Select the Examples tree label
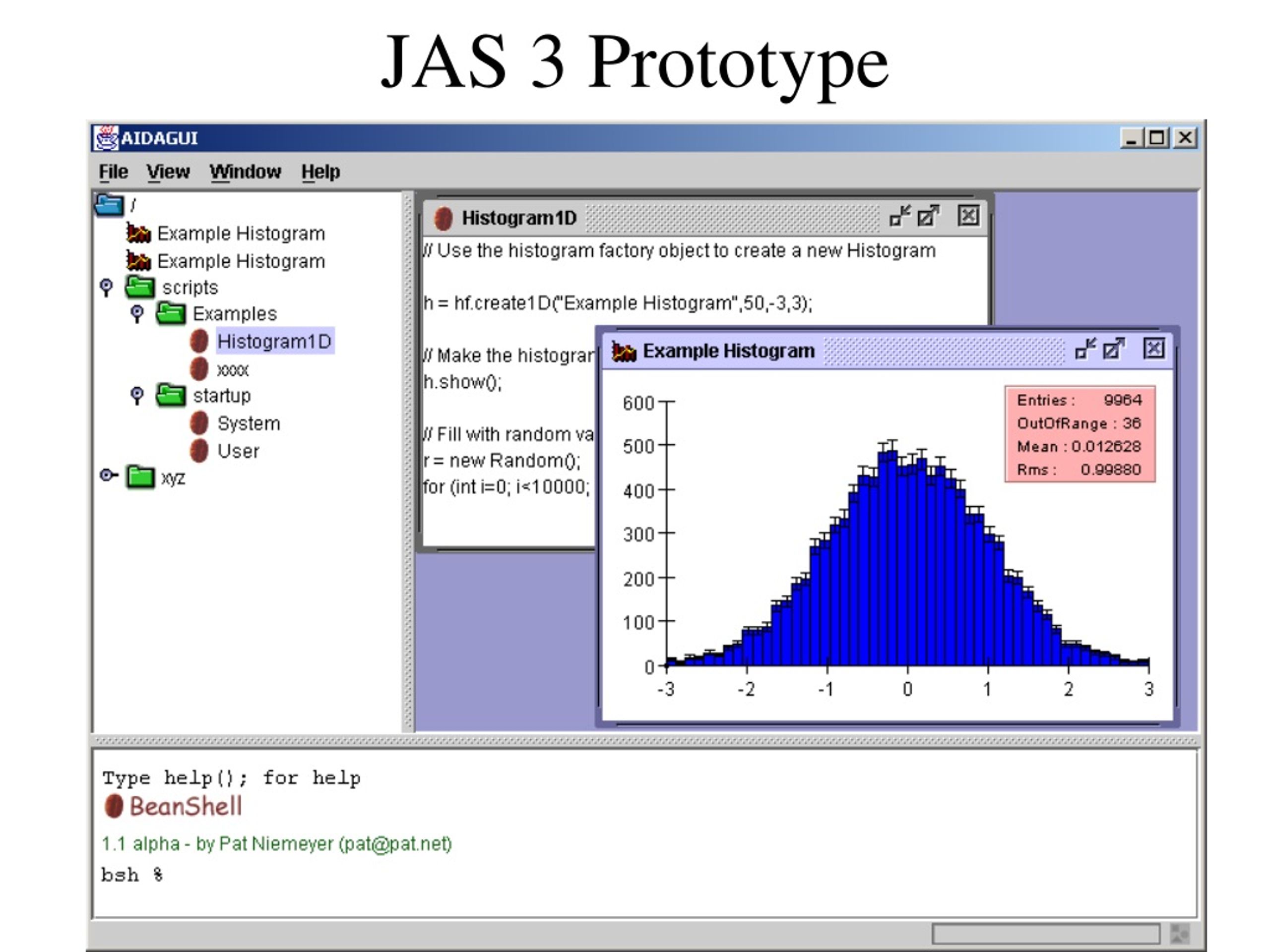 235,314
